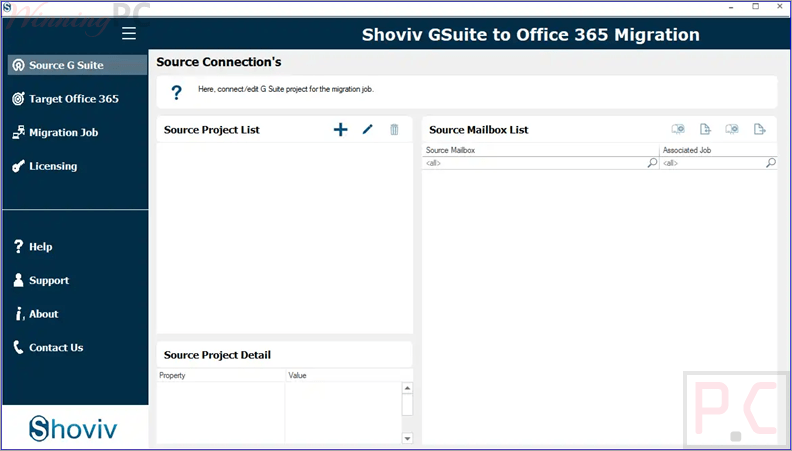Open the Licensing page

pyautogui.click(x=44, y=166)
